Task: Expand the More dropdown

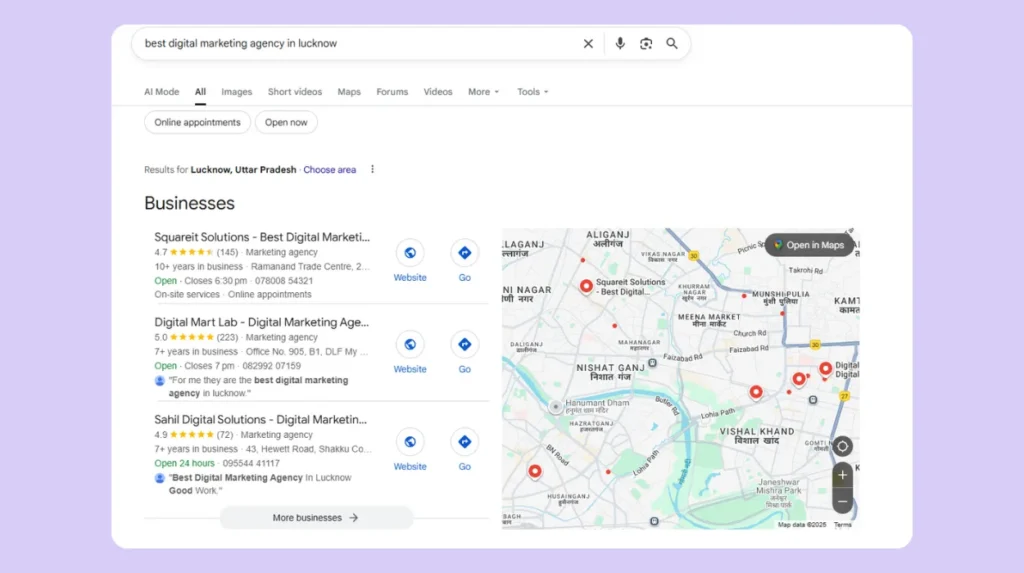Action: point(483,92)
